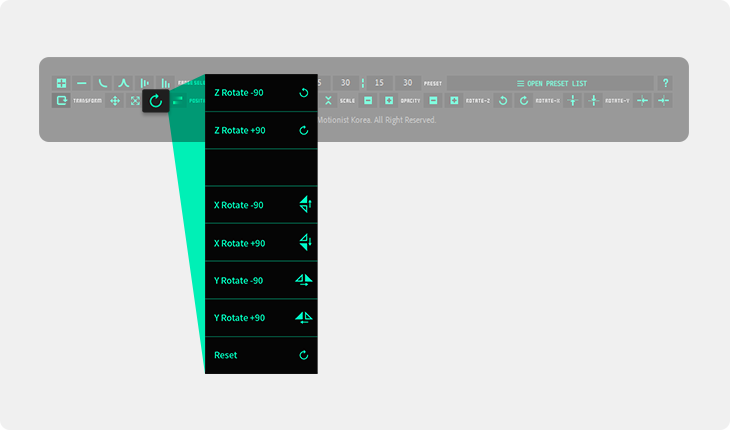The width and height of the screenshot is (730, 430).
Task: Click the 15 value field
Action: tap(379, 83)
